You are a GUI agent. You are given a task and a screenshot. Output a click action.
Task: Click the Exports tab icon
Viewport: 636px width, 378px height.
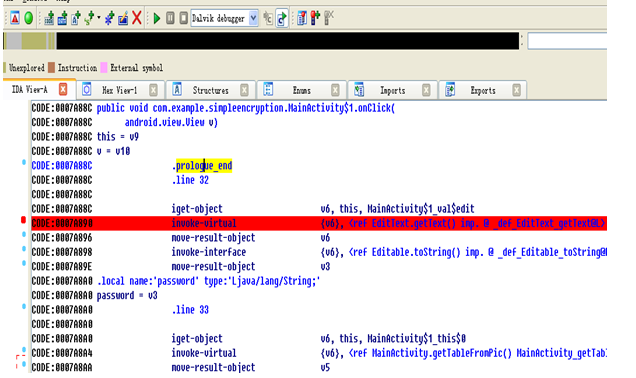tap(450, 90)
